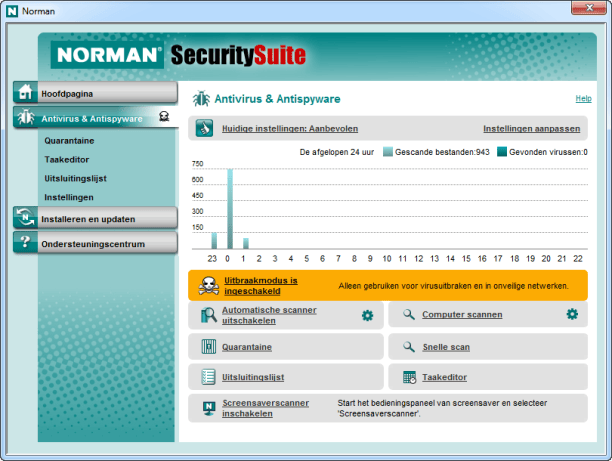612x461 pixels.
Task: Click the calendar icon beside Taakeditor
Action: coord(409,377)
